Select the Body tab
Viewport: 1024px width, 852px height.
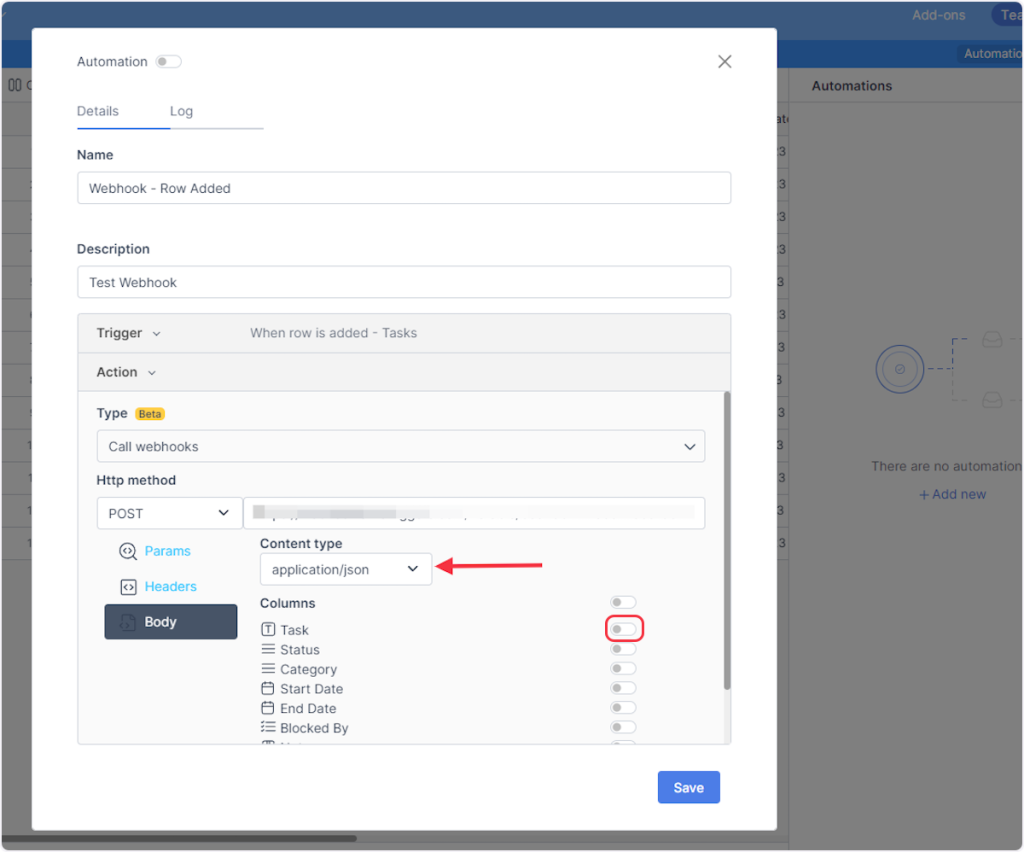(171, 622)
